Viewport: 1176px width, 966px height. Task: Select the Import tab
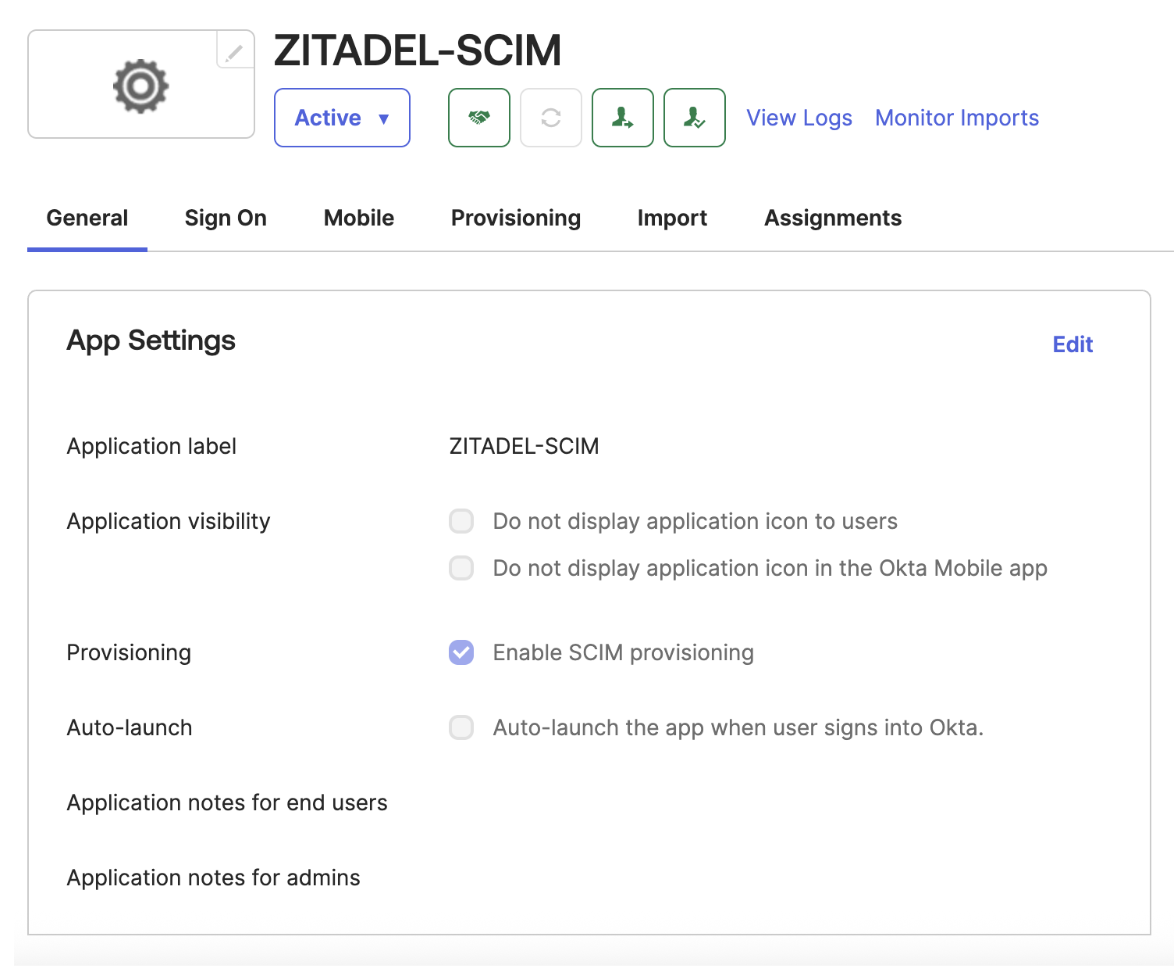672,218
